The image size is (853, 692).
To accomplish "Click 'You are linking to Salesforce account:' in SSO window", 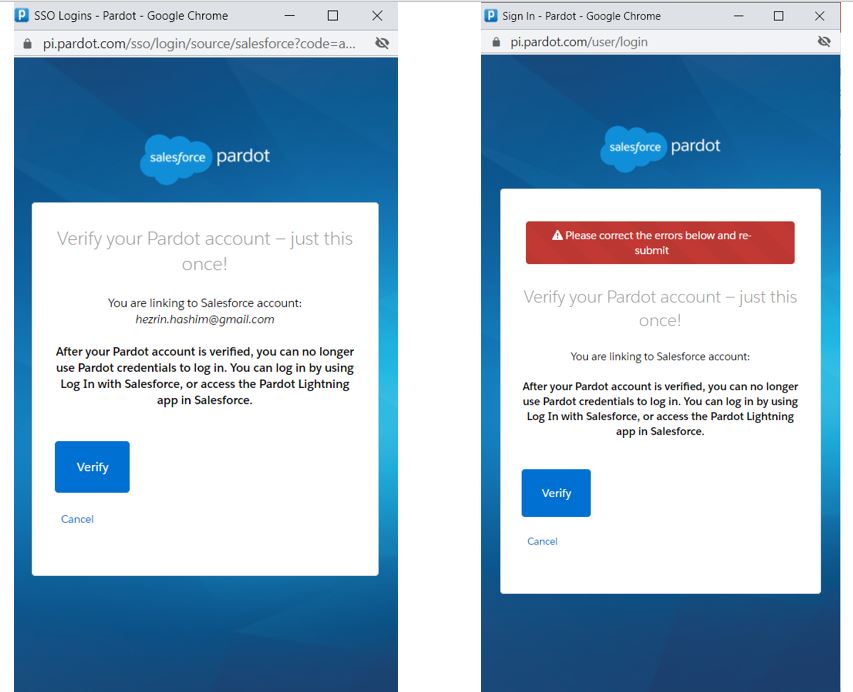I will (x=205, y=303).
